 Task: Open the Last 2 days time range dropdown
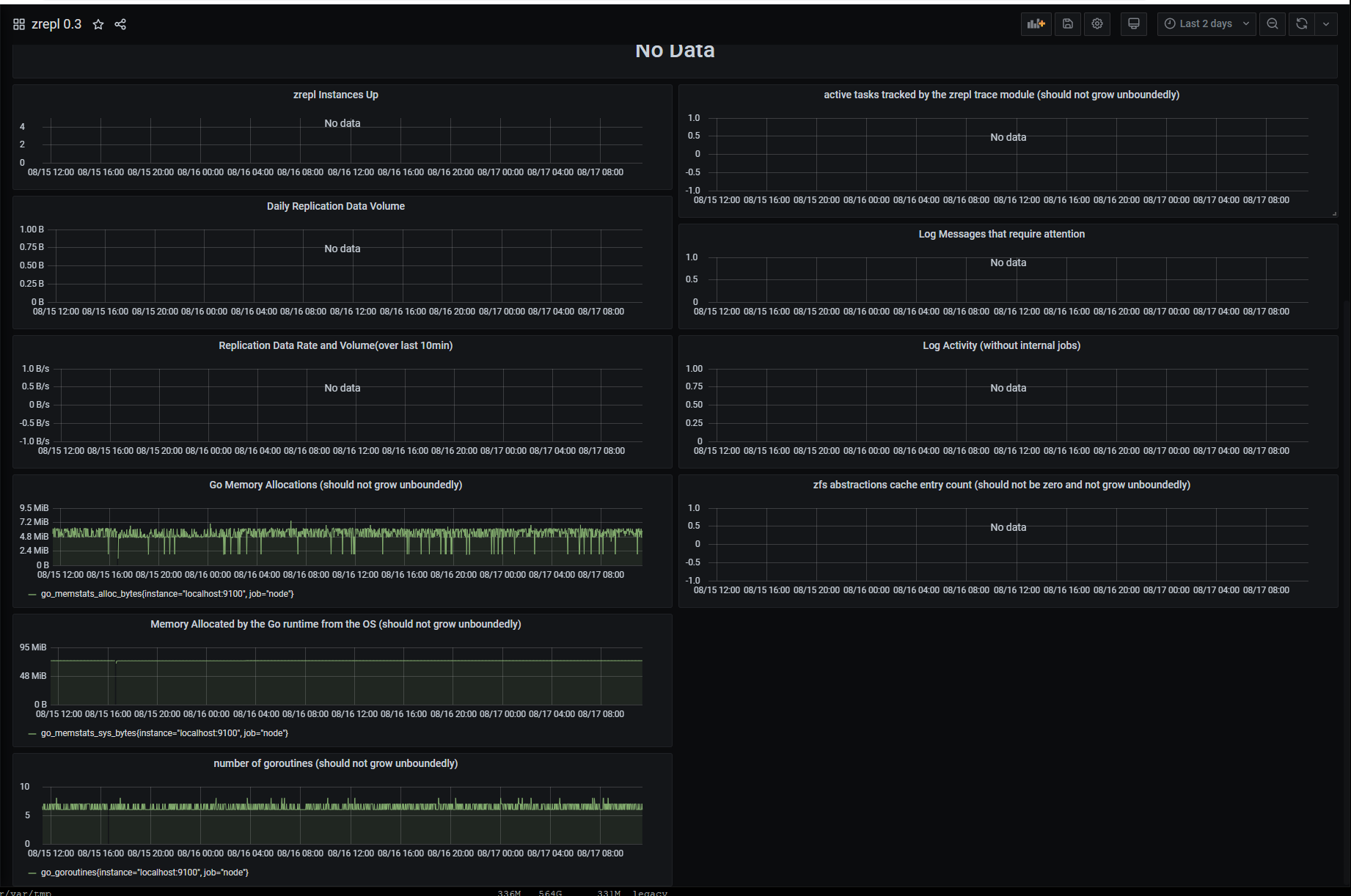click(1206, 23)
